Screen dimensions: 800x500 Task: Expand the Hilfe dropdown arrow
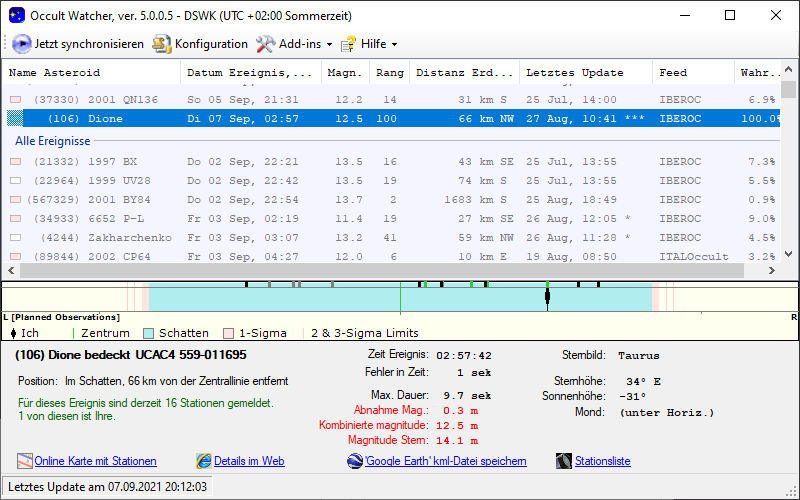click(394, 45)
